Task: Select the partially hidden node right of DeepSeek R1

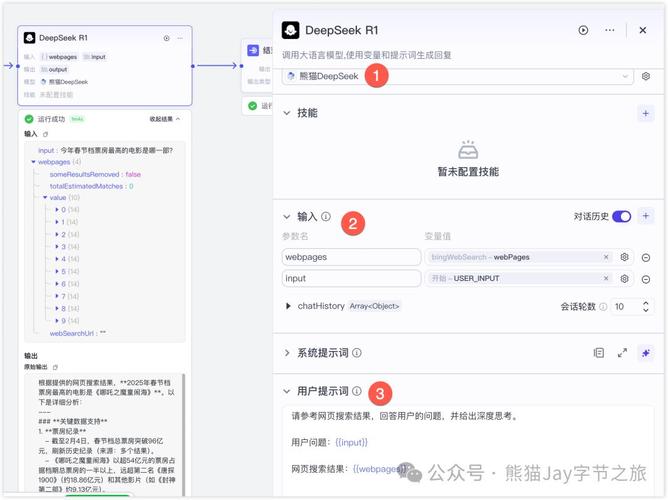Action: [x=257, y=66]
